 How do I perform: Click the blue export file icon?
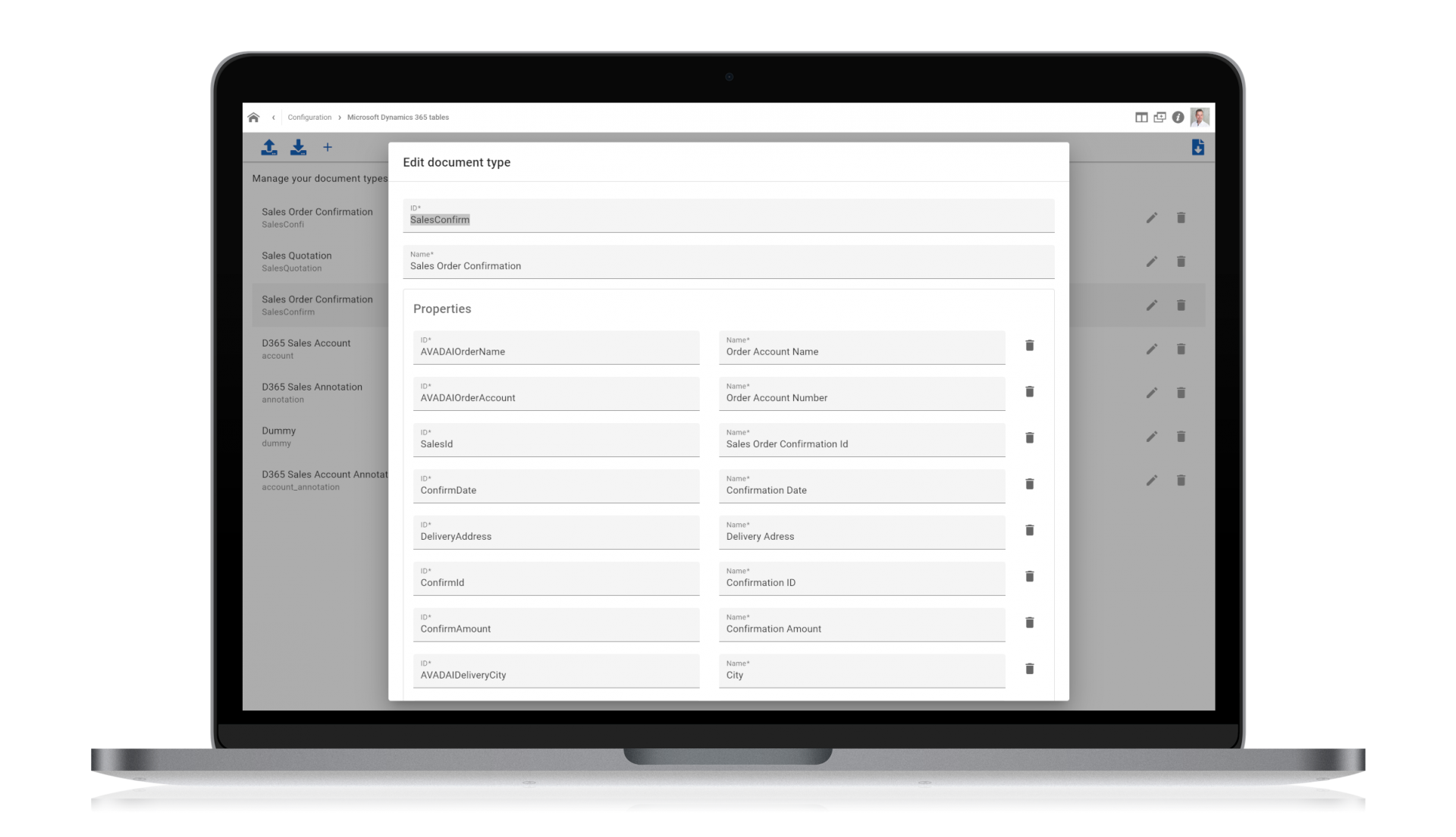coord(1198,147)
